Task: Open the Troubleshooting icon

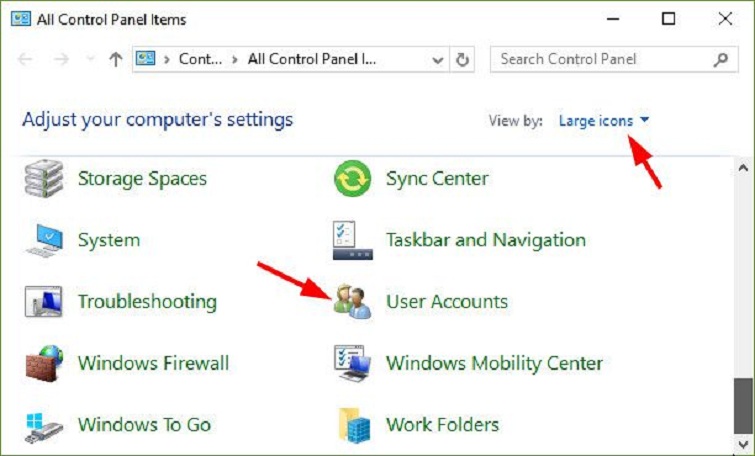Action: coord(43,301)
